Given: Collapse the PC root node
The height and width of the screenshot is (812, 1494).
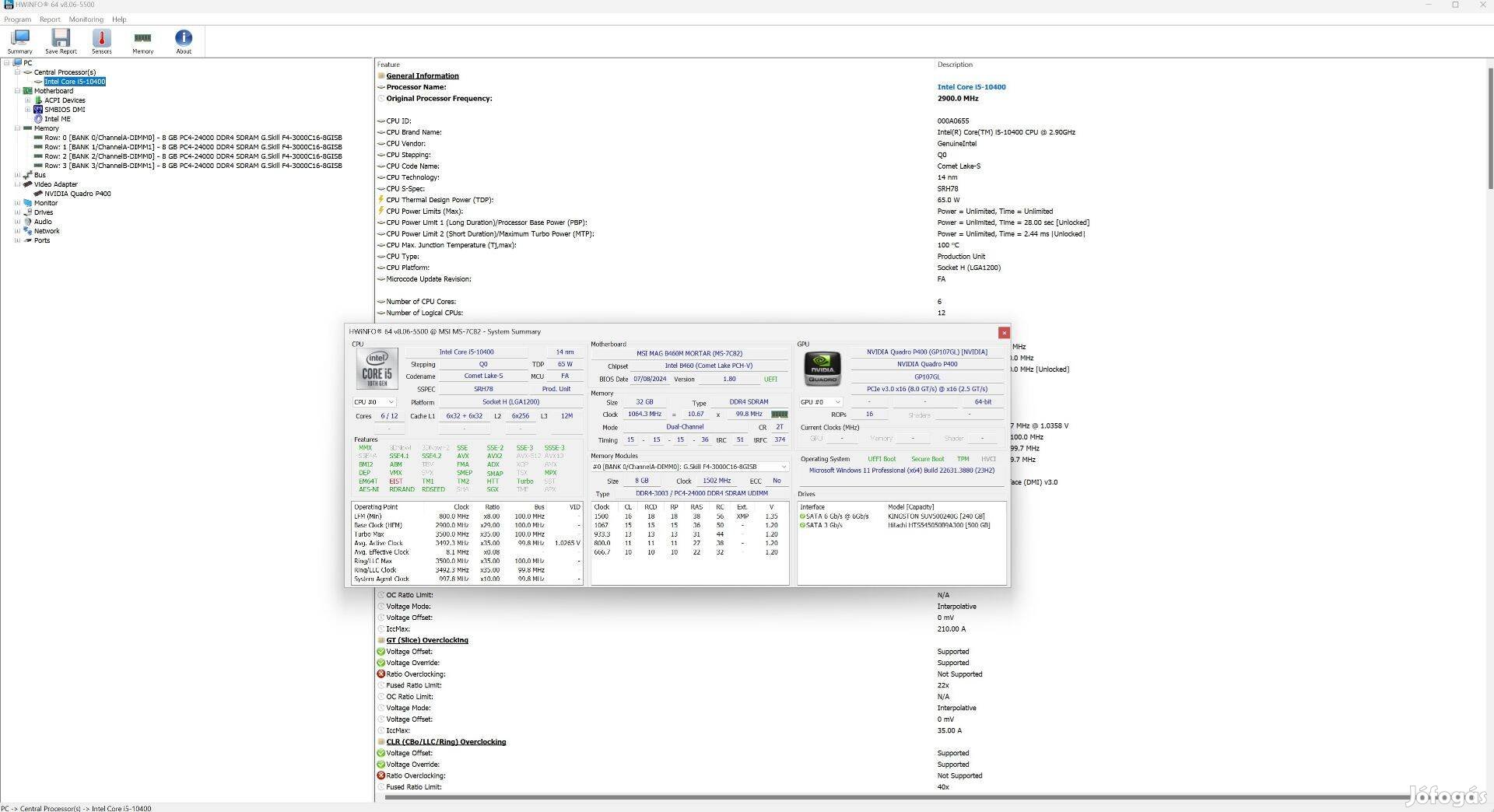Looking at the screenshot, I should (x=7, y=63).
